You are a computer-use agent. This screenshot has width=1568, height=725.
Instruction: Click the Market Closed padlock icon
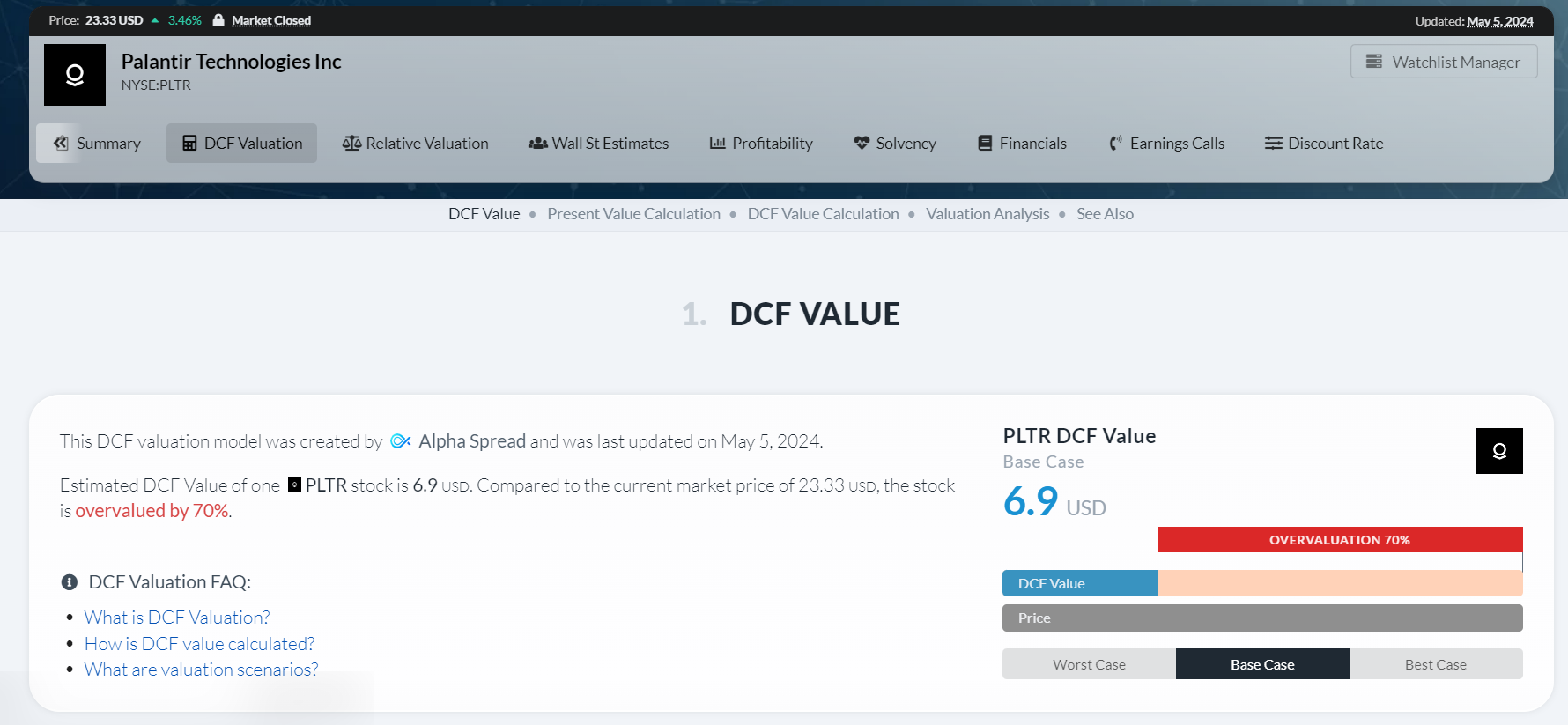218,20
